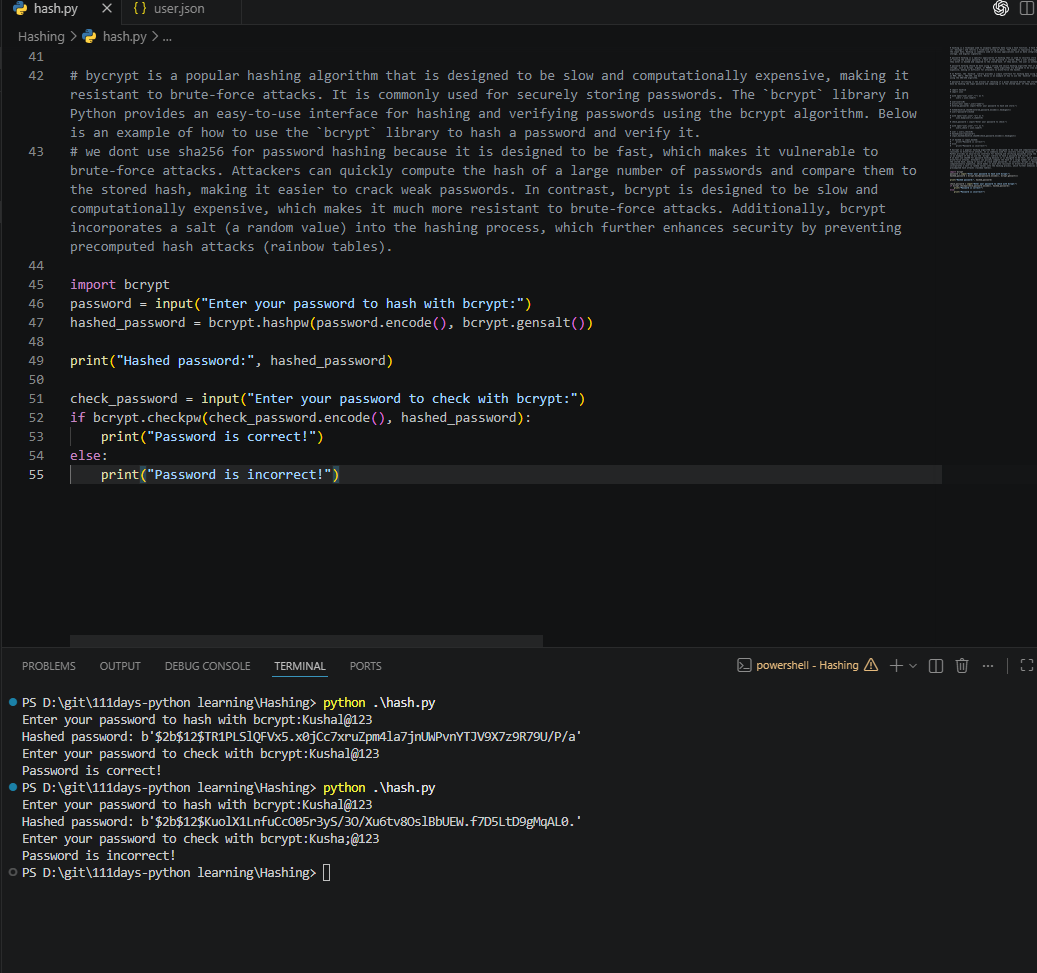Open the terminal panel more actions ellipsis

(988, 666)
